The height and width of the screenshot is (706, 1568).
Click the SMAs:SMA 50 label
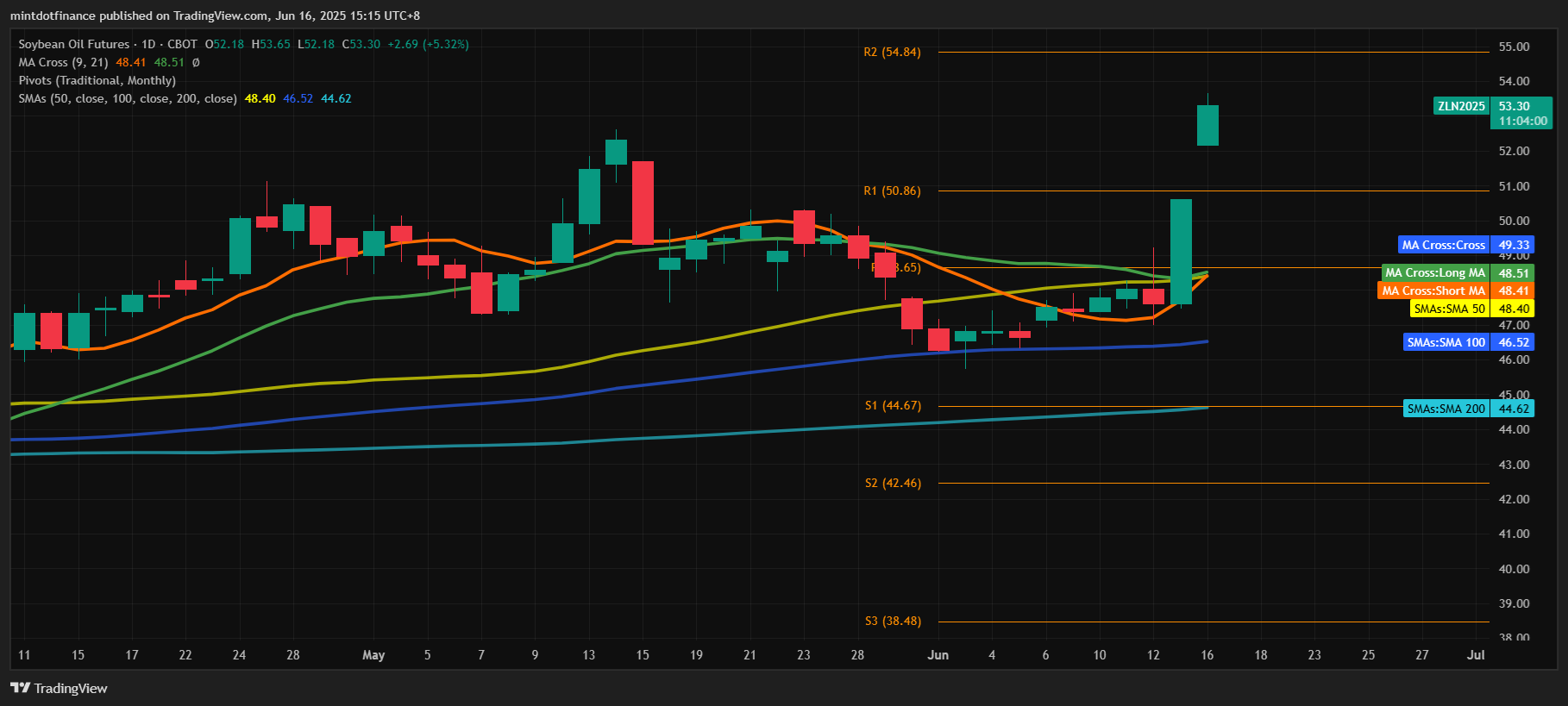click(1472, 309)
